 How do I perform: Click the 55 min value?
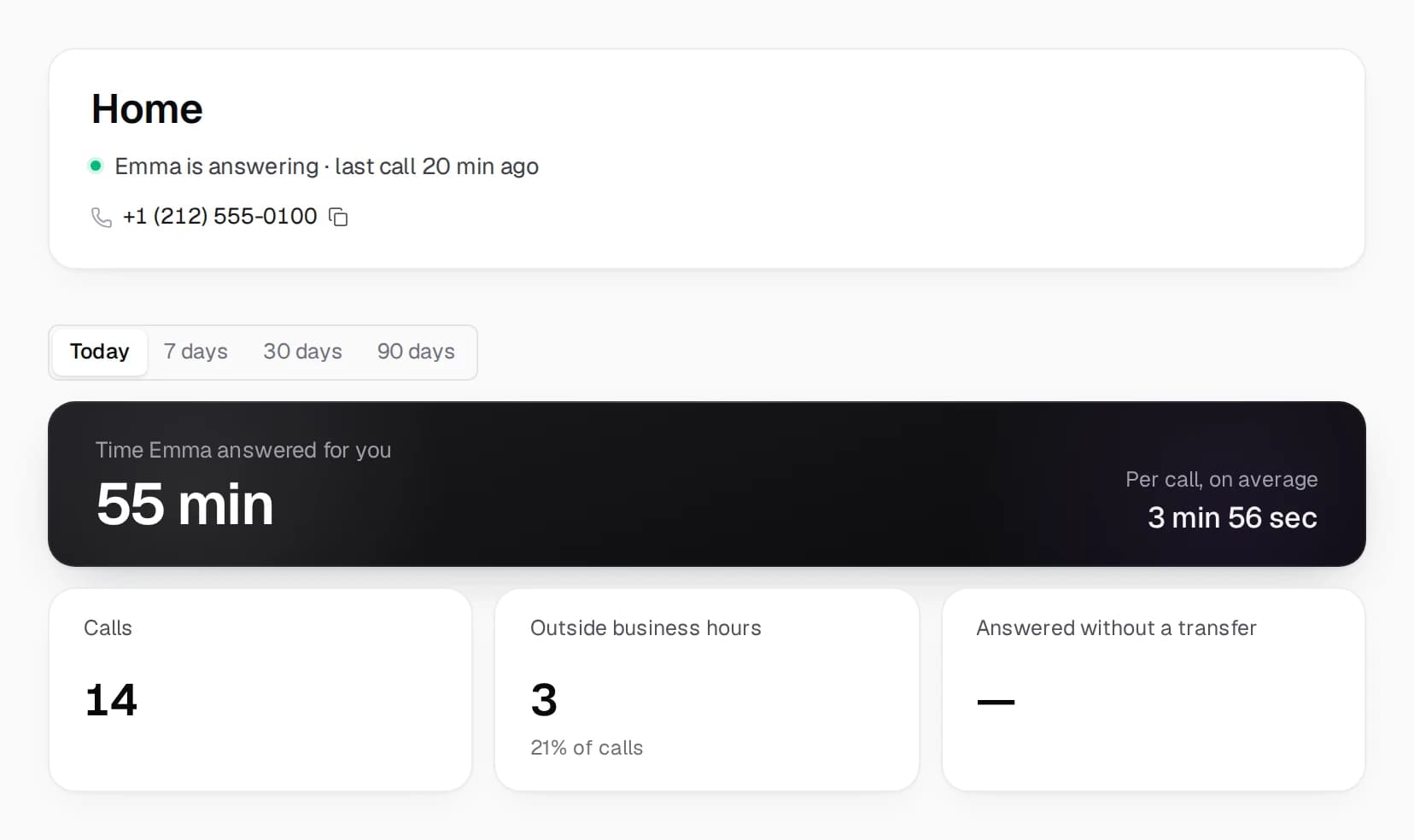[184, 504]
